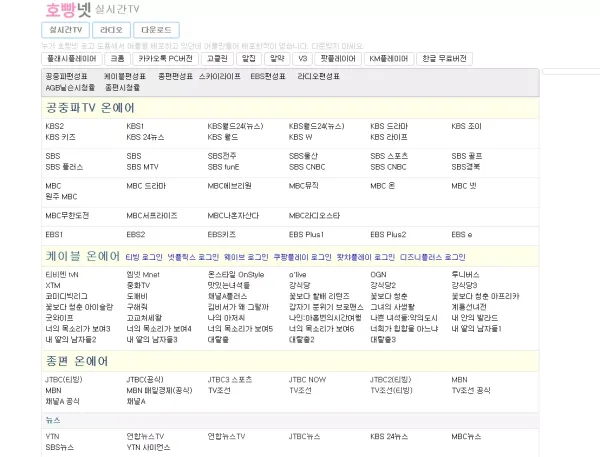The width and height of the screenshot is (600, 457).
Task: Play MBC라디오스타 stream
Action: 314,215
